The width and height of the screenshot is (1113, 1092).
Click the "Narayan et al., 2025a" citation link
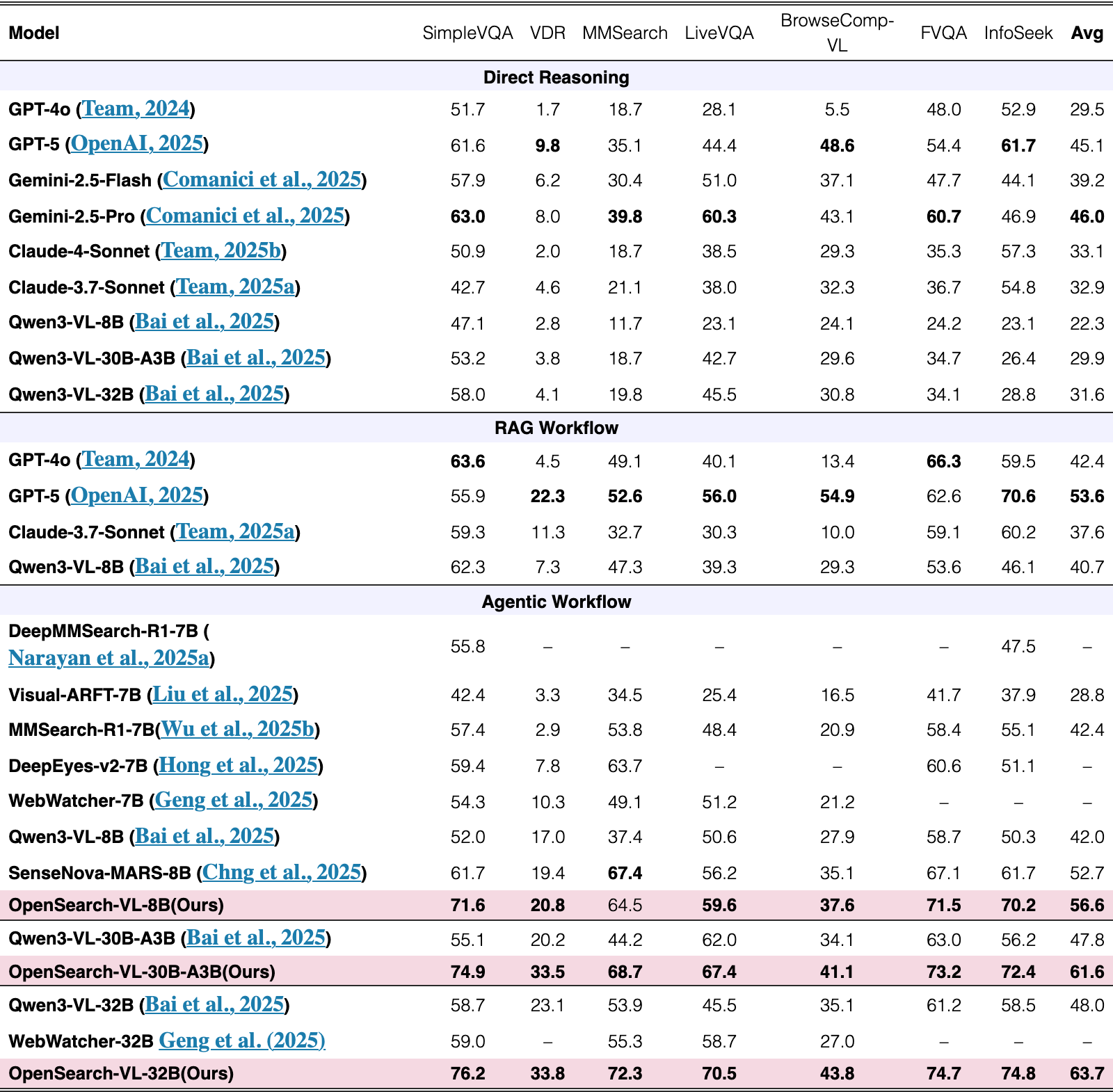[109, 658]
